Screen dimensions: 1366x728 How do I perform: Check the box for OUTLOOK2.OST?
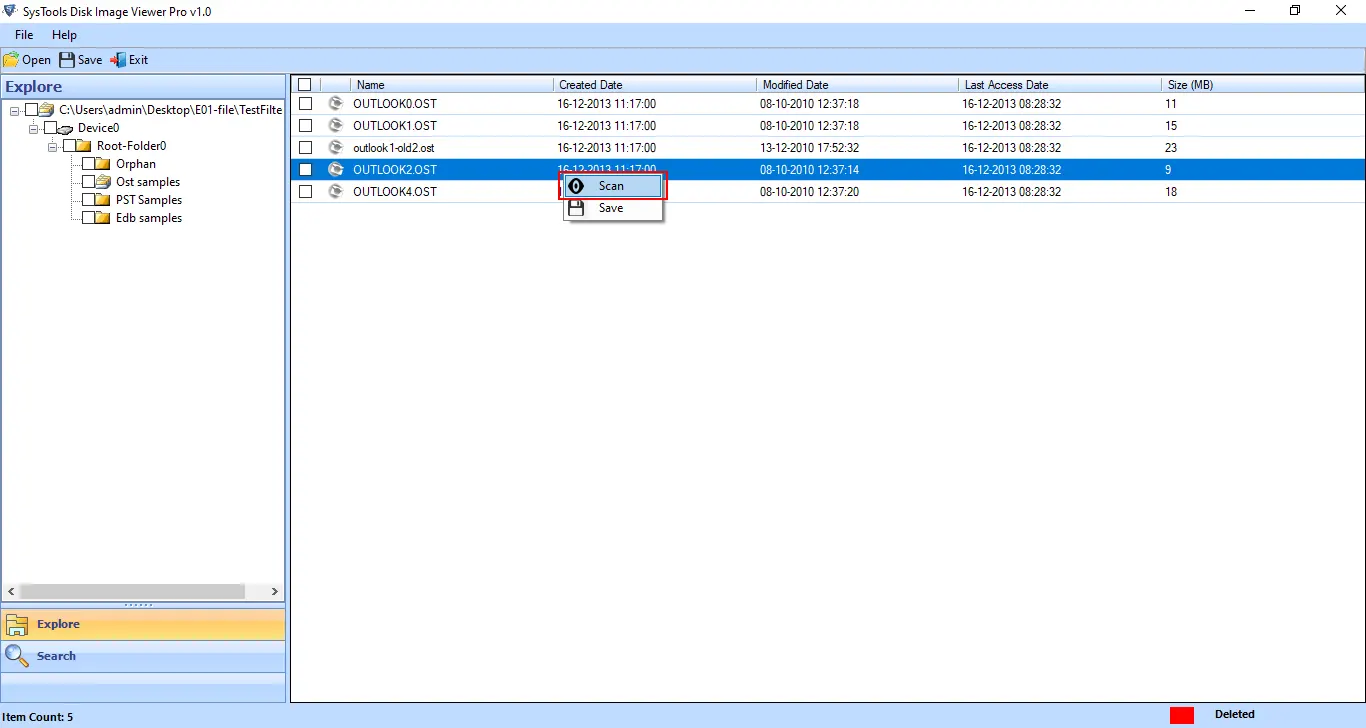(306, 170)
